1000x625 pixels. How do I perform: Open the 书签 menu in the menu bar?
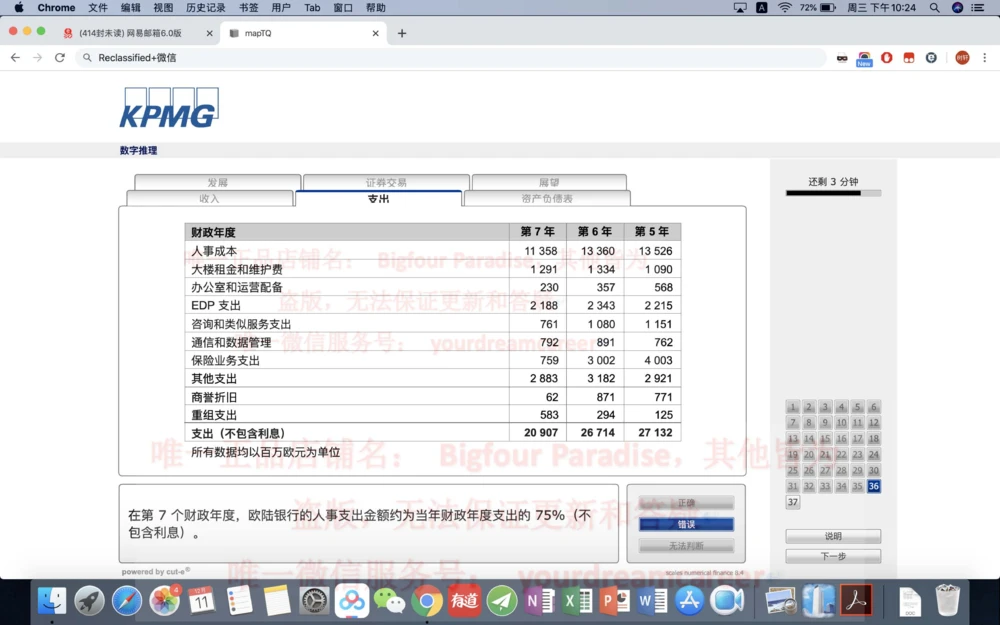tap(248, 8)
